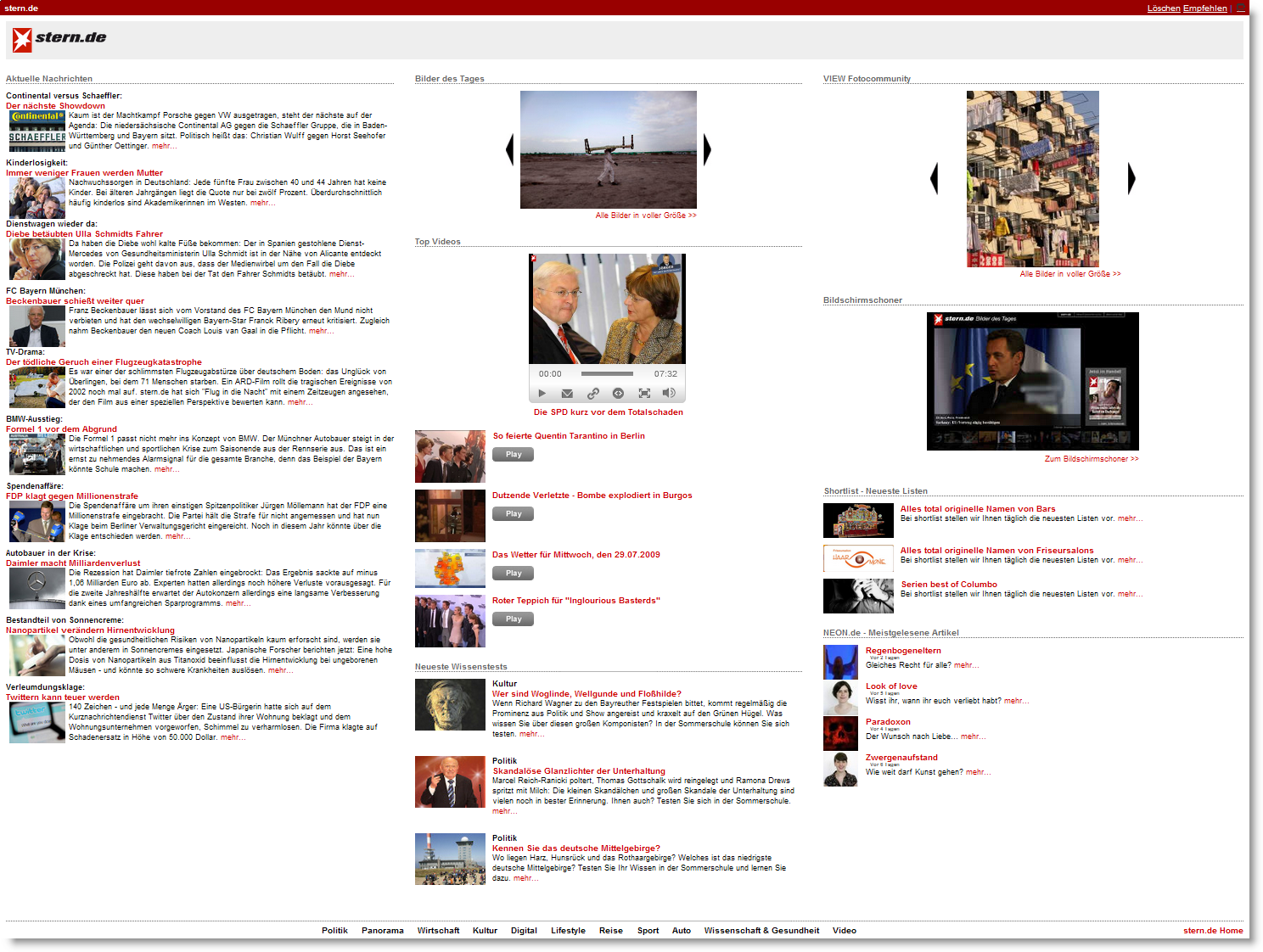
Task: Open quiz 'Kennen Sie das deutsche Mittelgebirge?'
Action: [576, 848]
